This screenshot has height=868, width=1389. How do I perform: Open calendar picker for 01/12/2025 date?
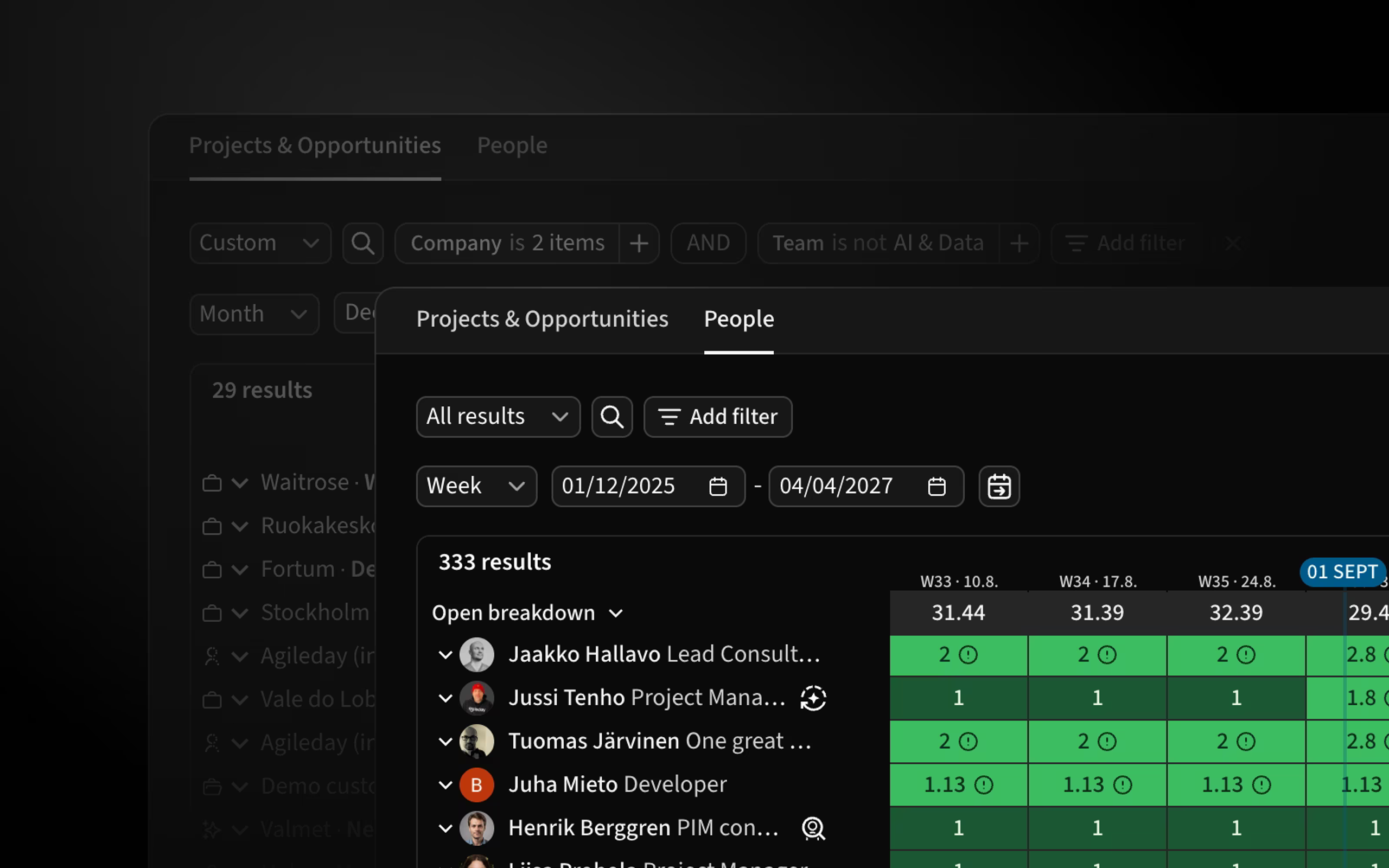coord(717,486)
